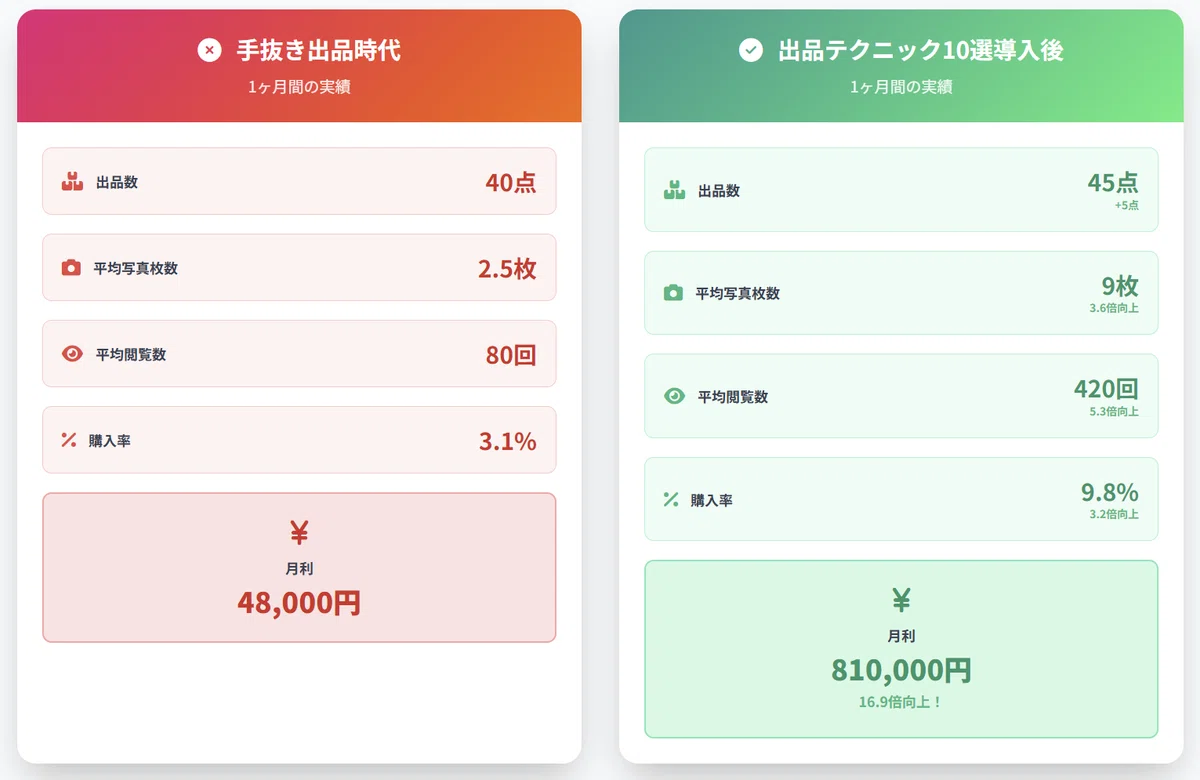Select the 出品テクニック10選導入後 header title
Viewport: 1200px width, 780px height.
[x=921, y=50]
